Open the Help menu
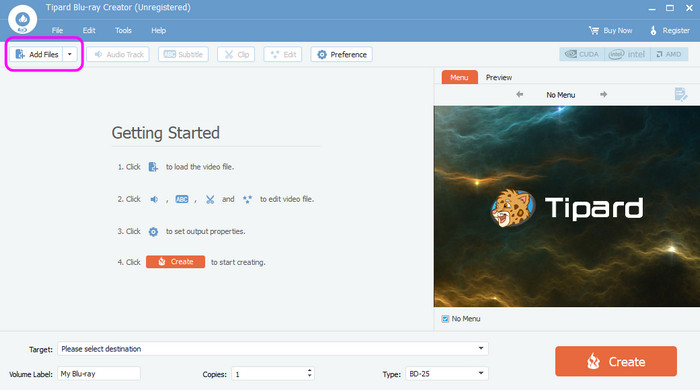Viewport: 700px width, 390px height. 158,30
